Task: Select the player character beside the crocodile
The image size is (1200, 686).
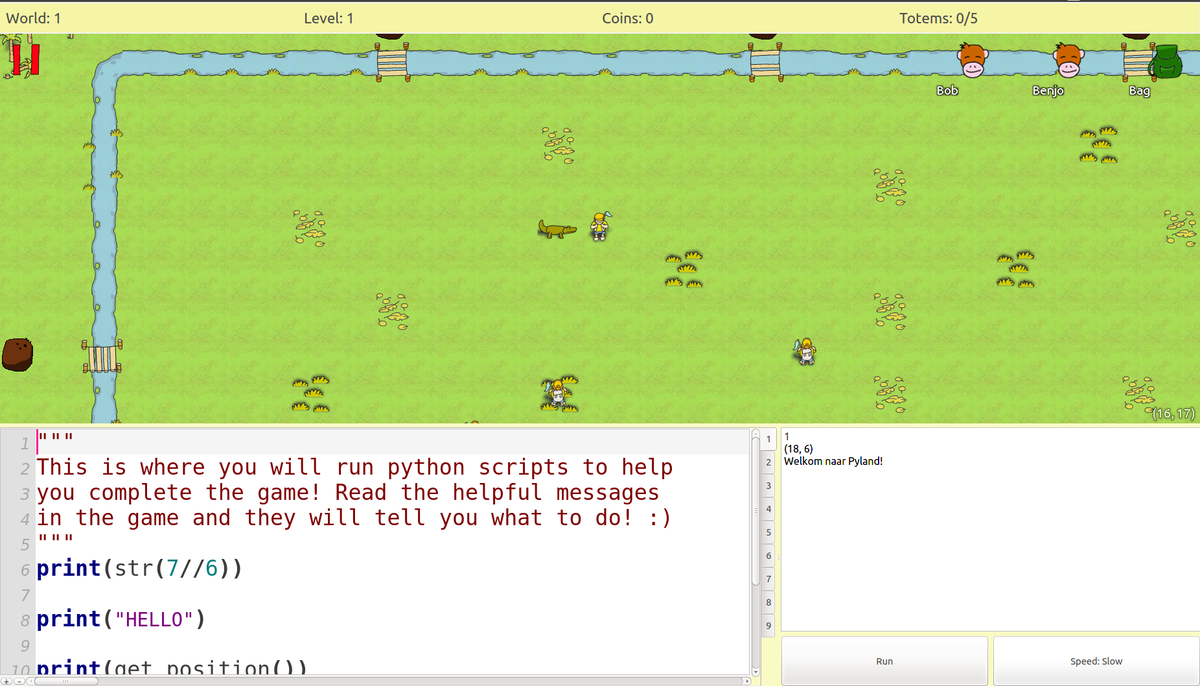Action: pyautogui.click(x=598, y=228)
